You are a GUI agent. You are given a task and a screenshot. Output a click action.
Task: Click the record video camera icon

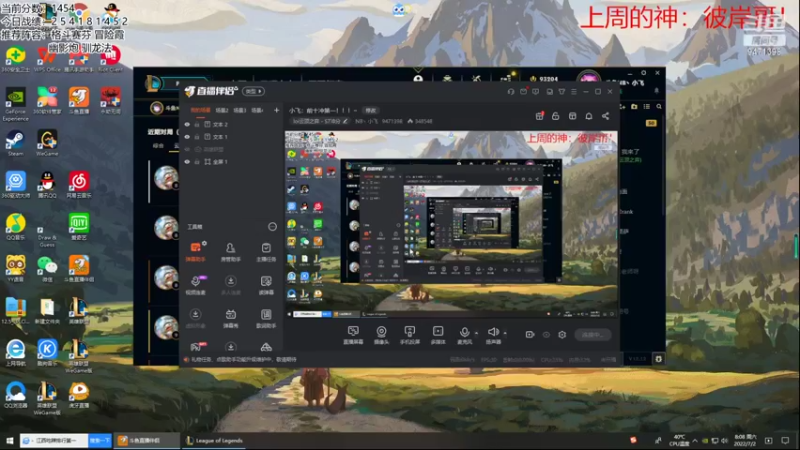[530, 335]
